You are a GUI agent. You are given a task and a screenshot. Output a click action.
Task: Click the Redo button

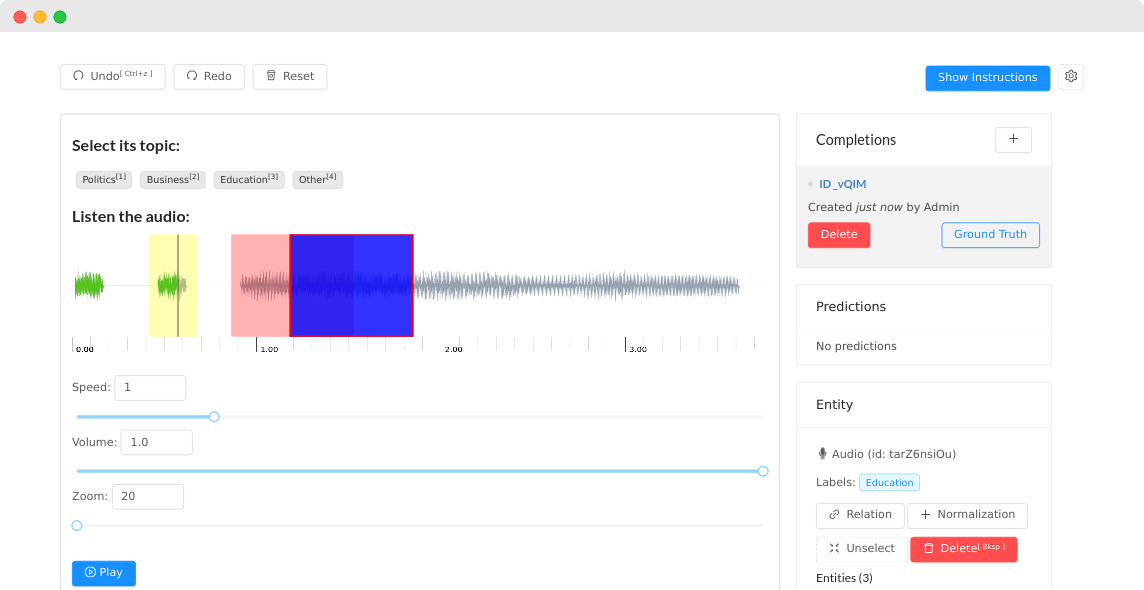(209, 77)
